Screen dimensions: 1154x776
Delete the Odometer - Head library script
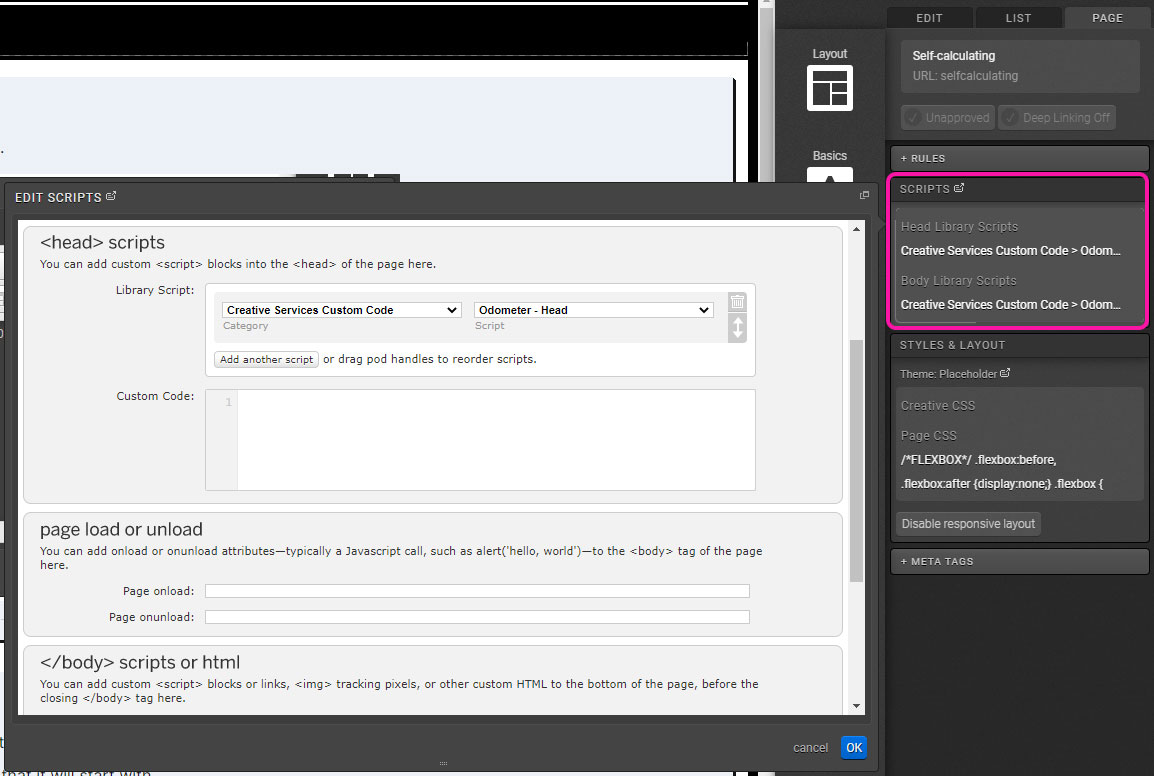[737, 302]
